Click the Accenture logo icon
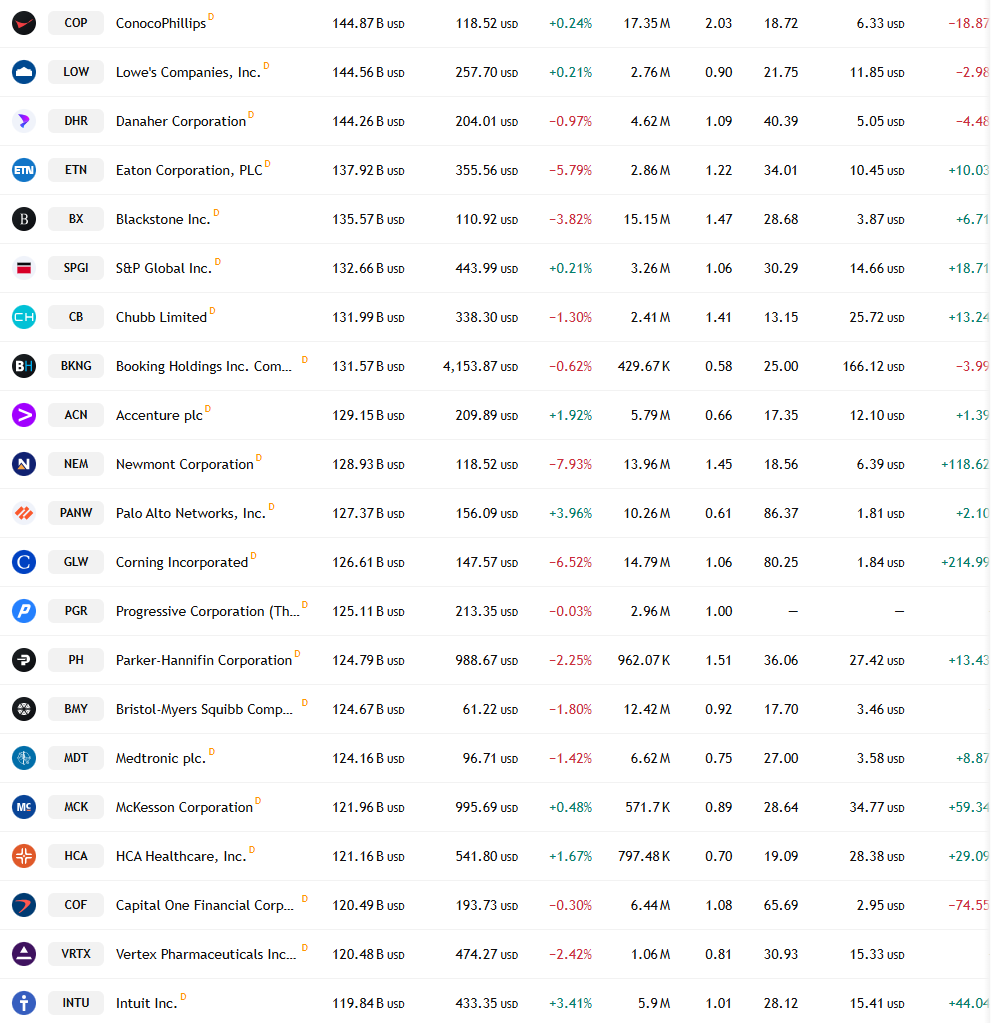The width and height of the screenshot is (991, 1023). [x=24, y=414]
